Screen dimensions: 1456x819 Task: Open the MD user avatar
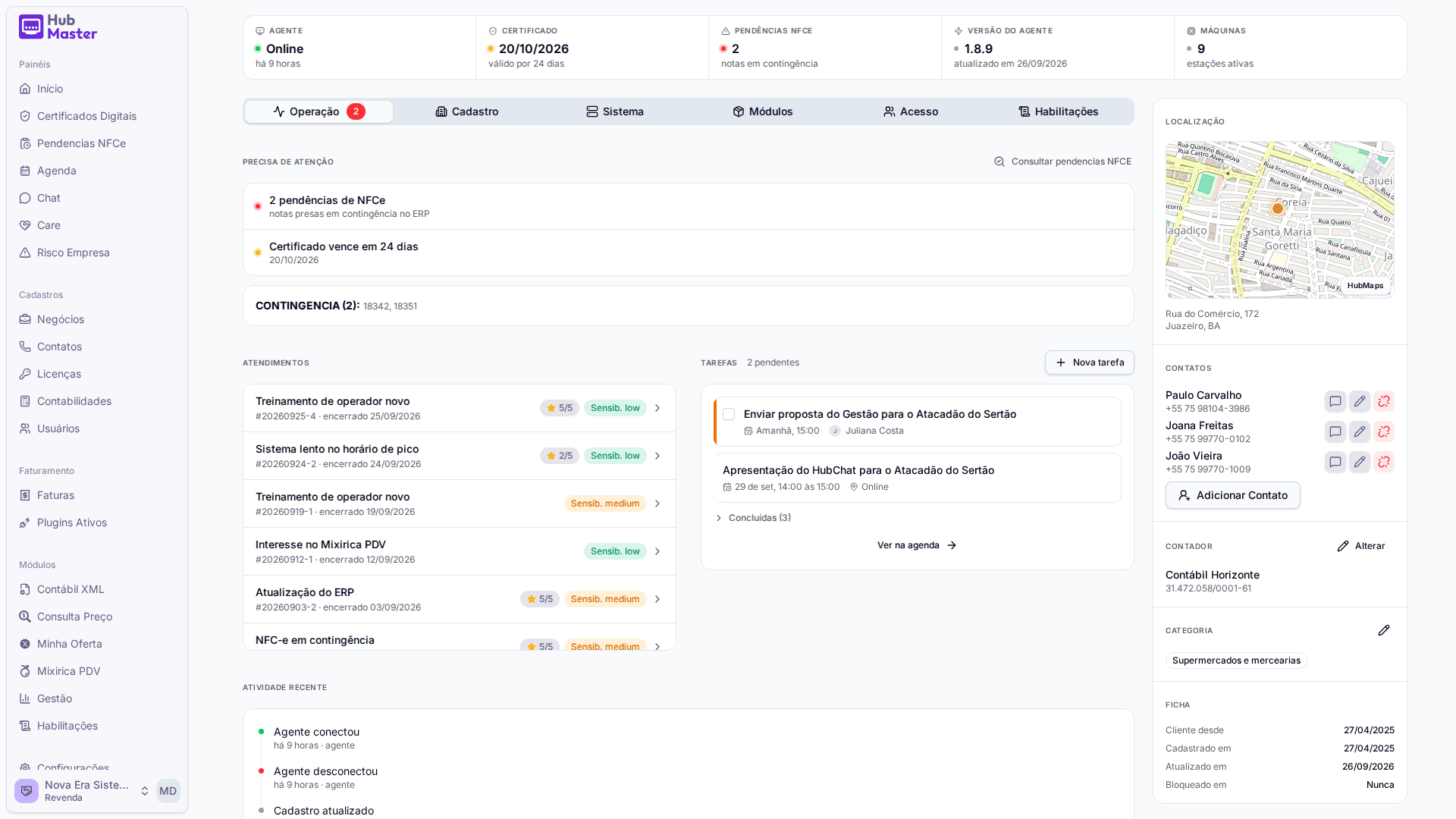(168, 791)
